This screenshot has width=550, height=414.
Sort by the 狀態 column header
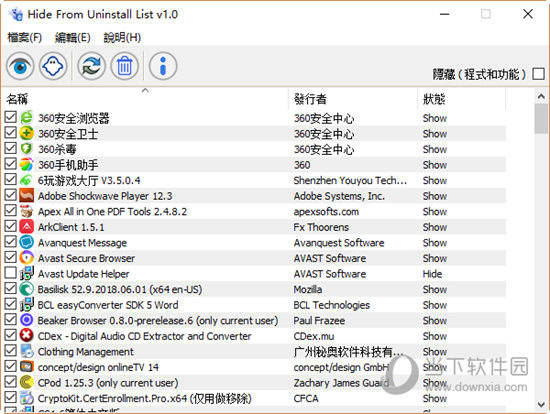[462, 99]
